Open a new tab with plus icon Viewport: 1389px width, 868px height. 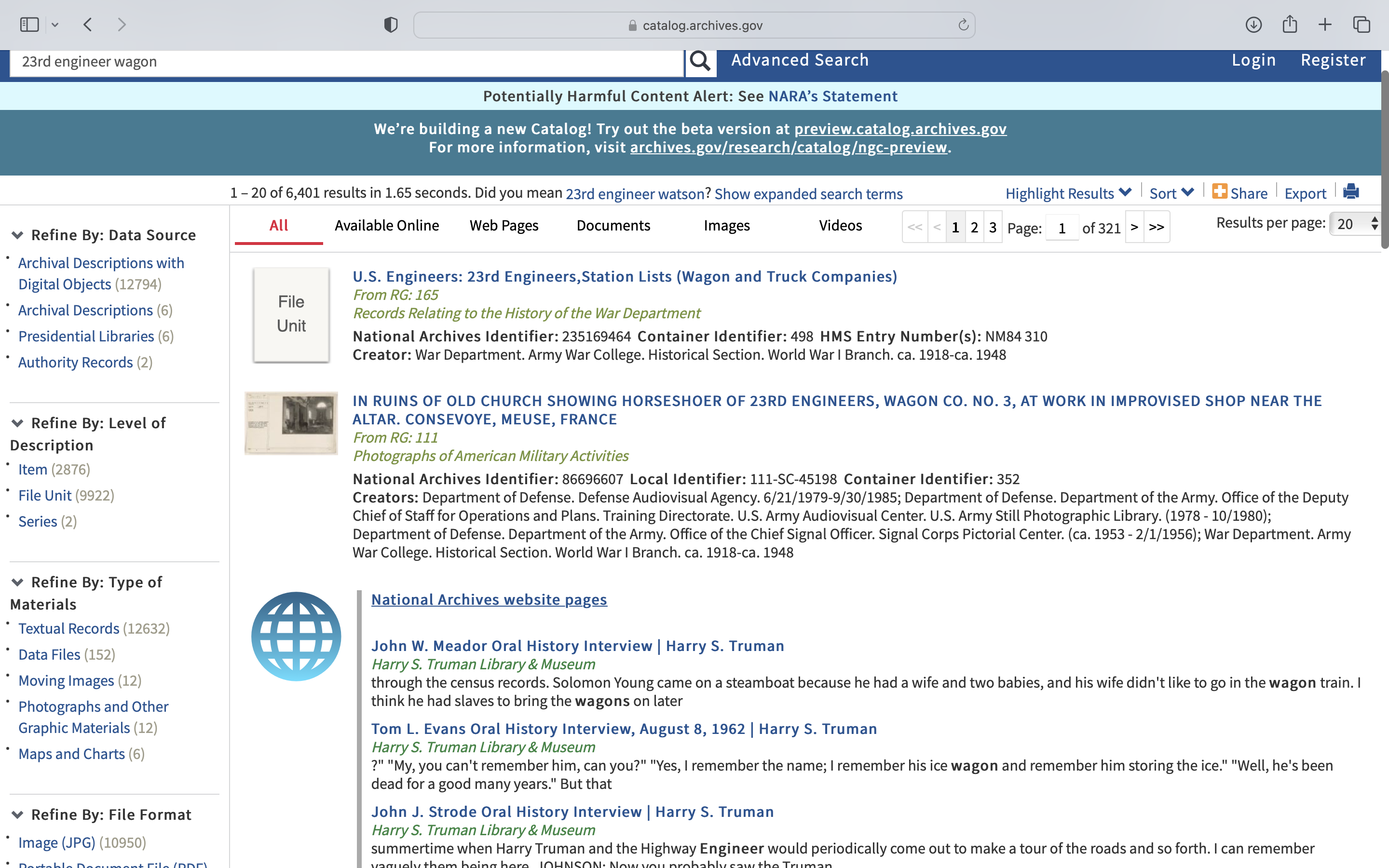coord(1325,25)
